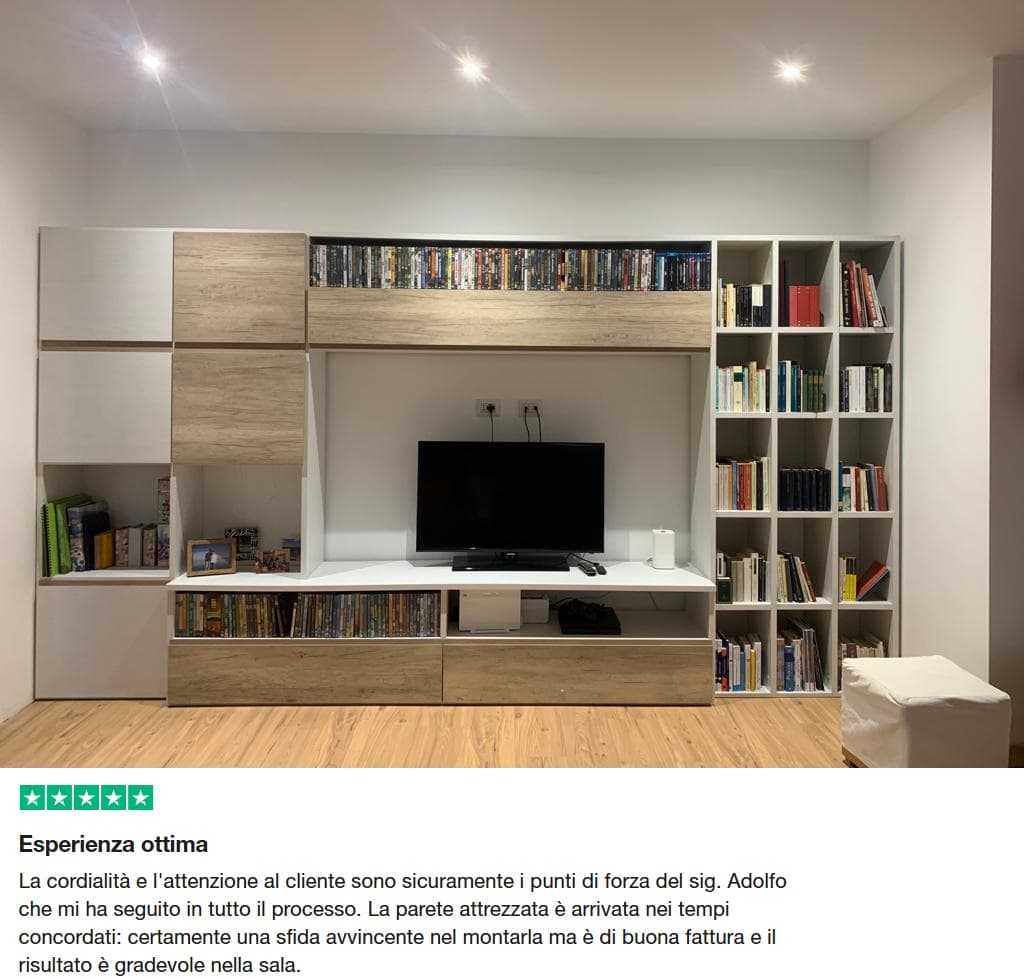The image size is (1024, 979).
Task: Click the left wall power outlet
Action: (488, 409)
